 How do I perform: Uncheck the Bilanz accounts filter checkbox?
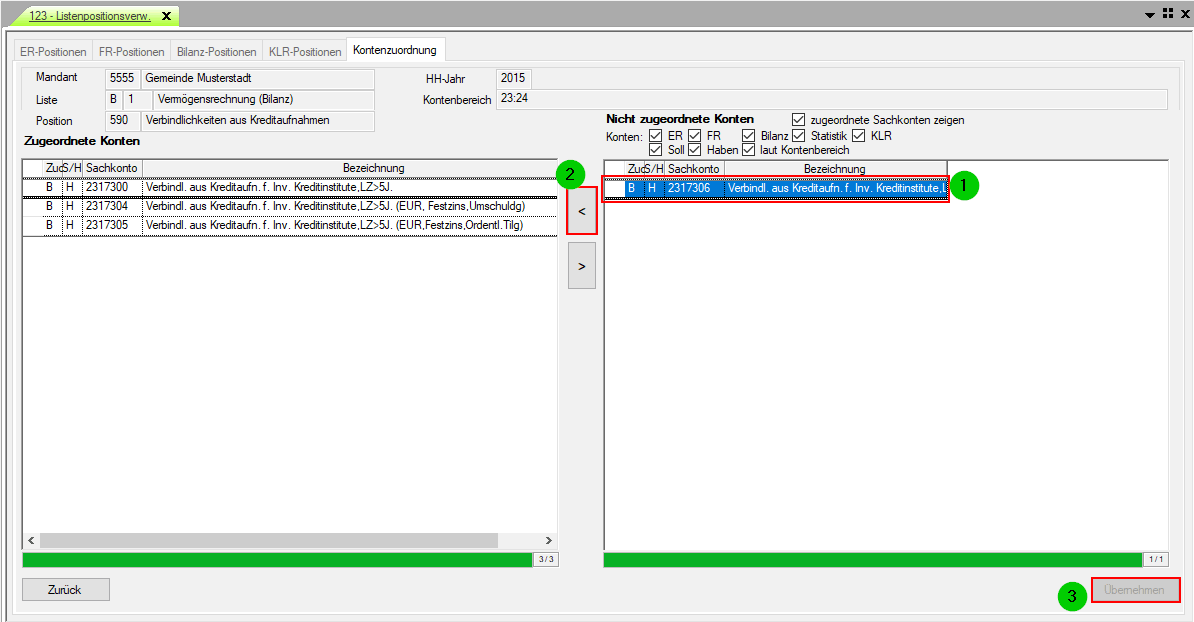pos(749,136)
